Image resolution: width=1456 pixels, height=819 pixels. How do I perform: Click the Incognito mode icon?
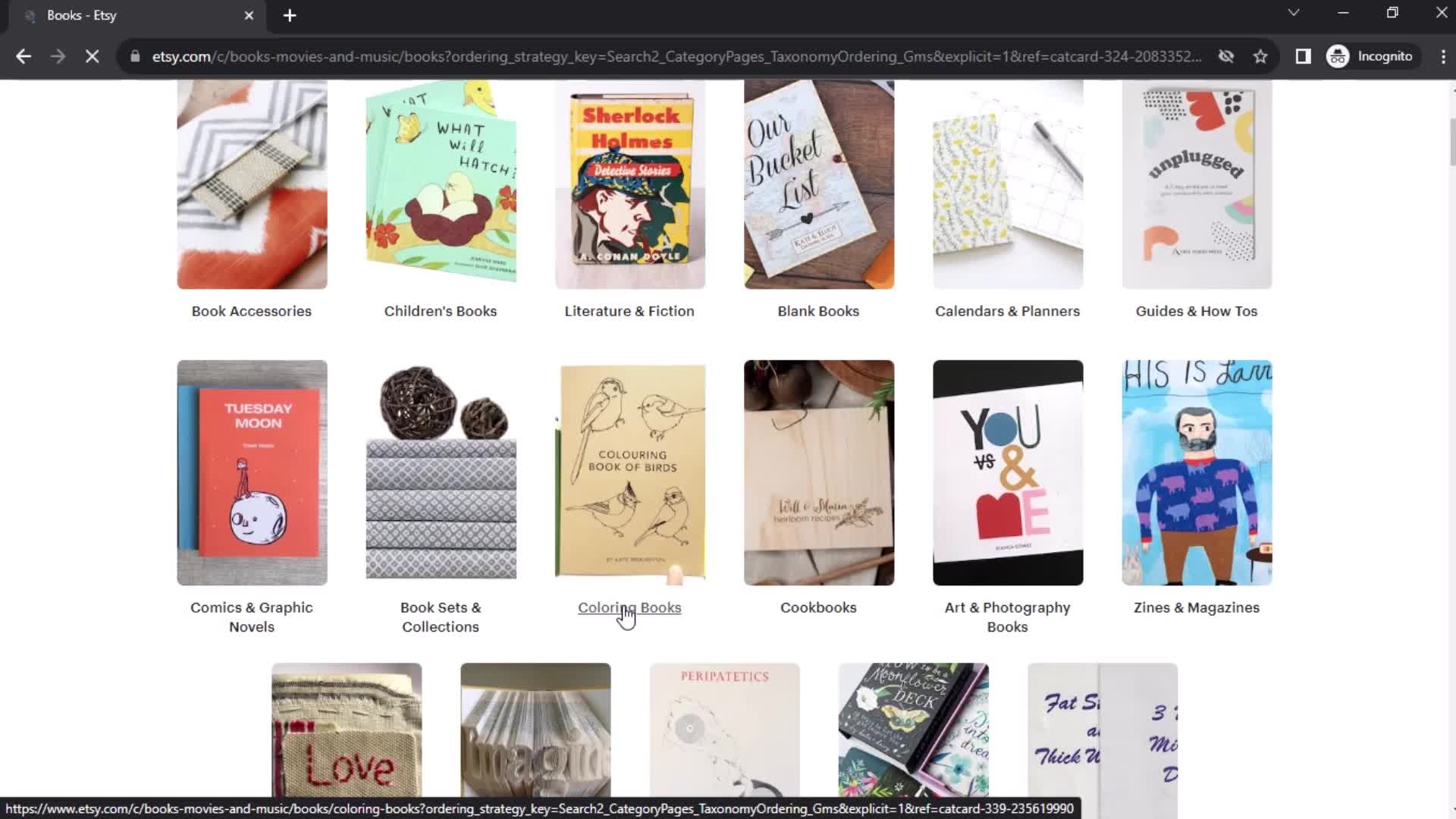point(1340,56)
